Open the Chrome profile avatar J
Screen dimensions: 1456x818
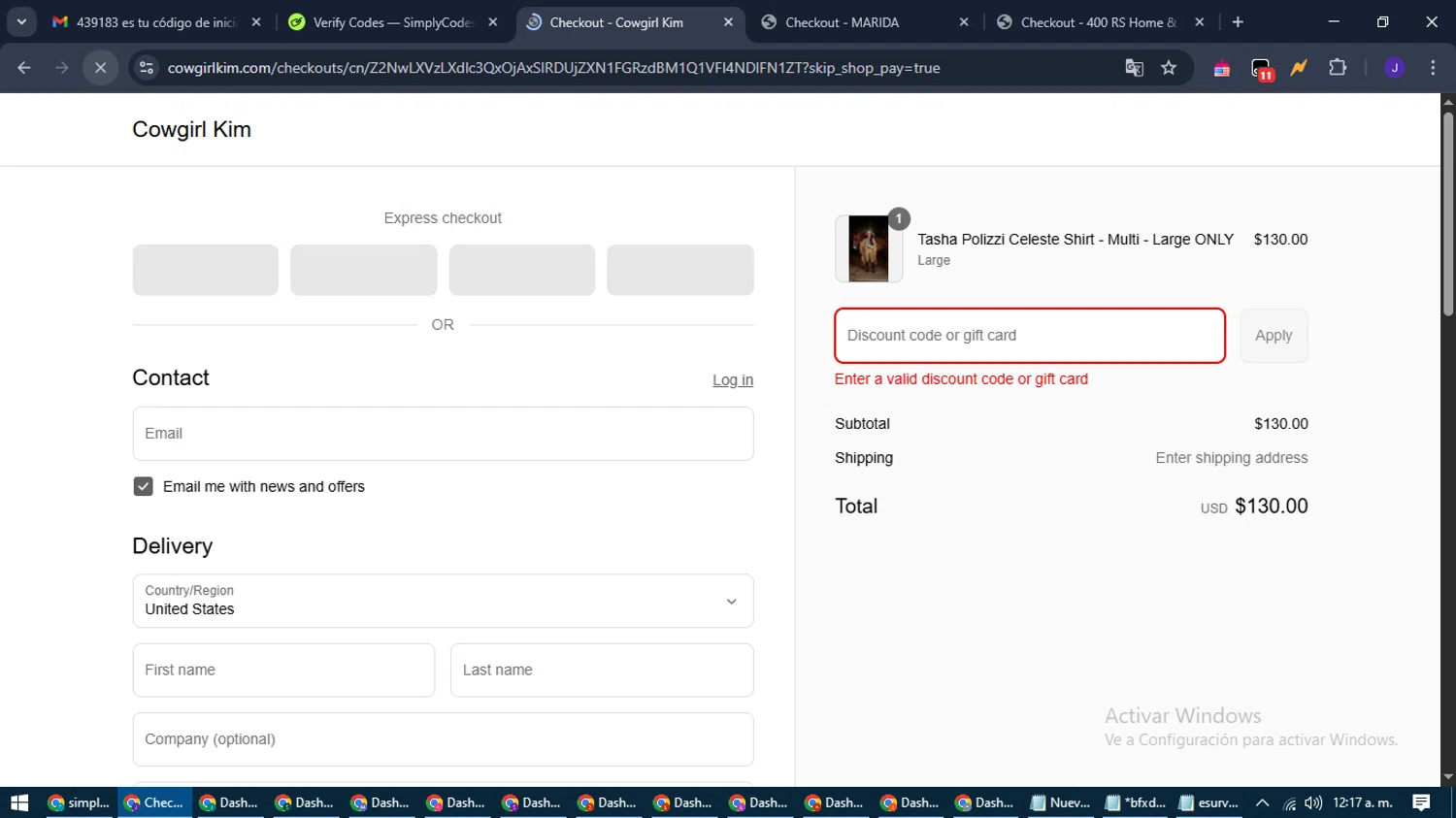coord(1395,68)
